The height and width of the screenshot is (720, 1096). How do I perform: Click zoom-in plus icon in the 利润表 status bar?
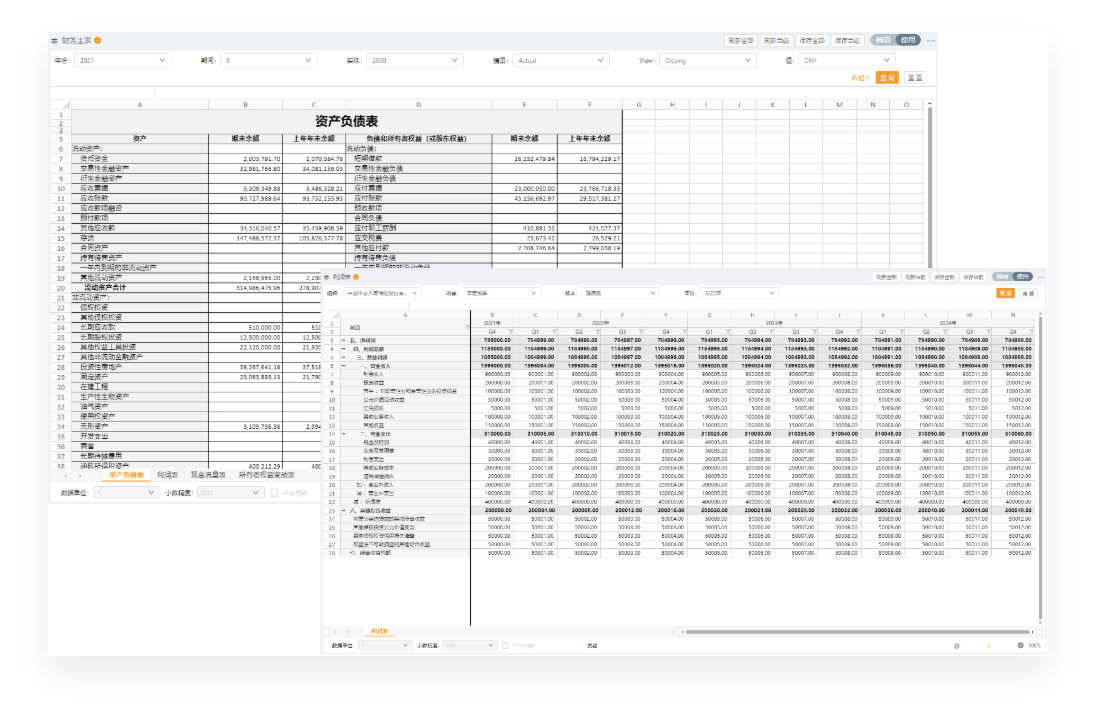coord(1020,645)
